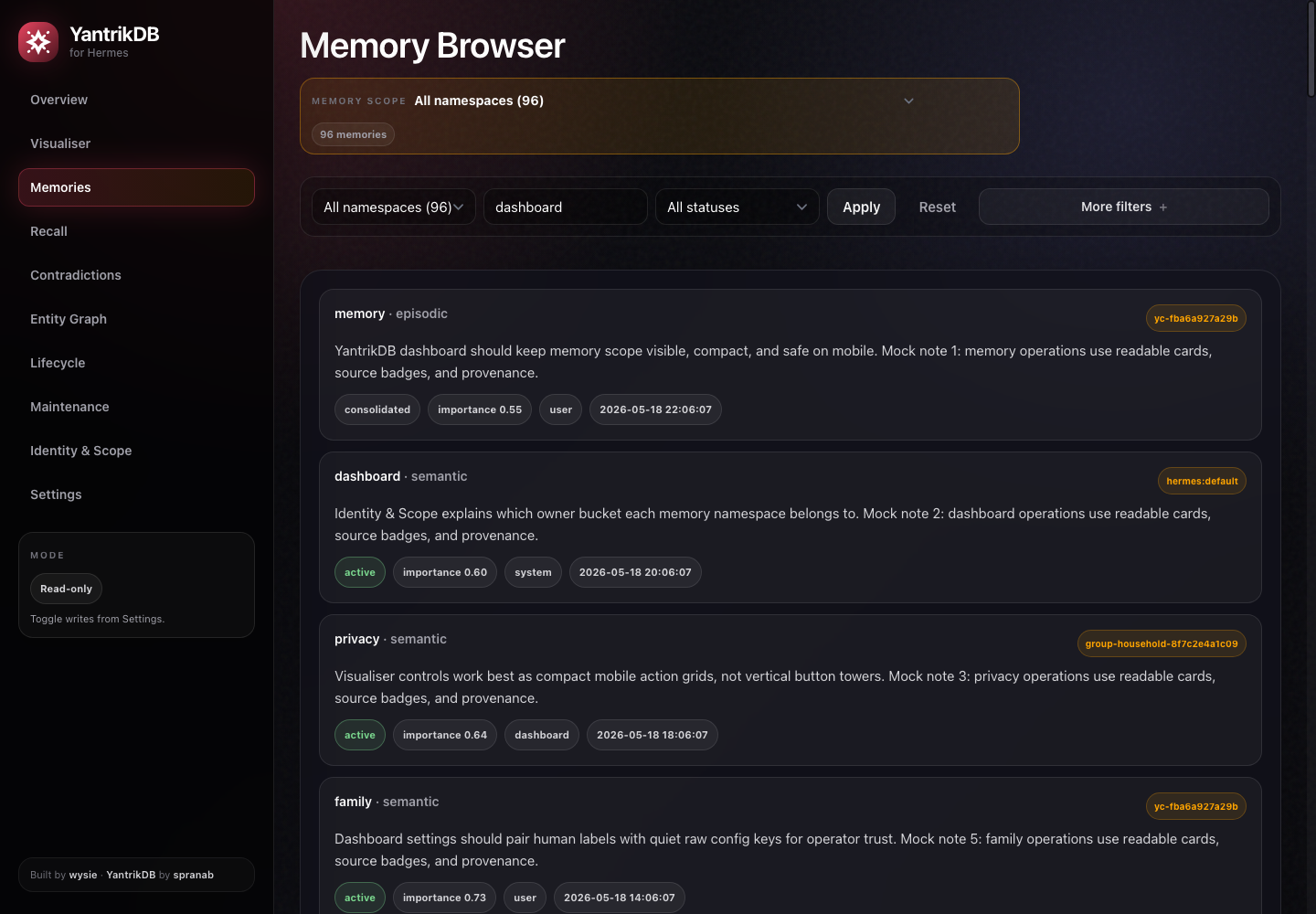Expand More filters
Screen dimensions: 1316x914
click(1124, 207)
